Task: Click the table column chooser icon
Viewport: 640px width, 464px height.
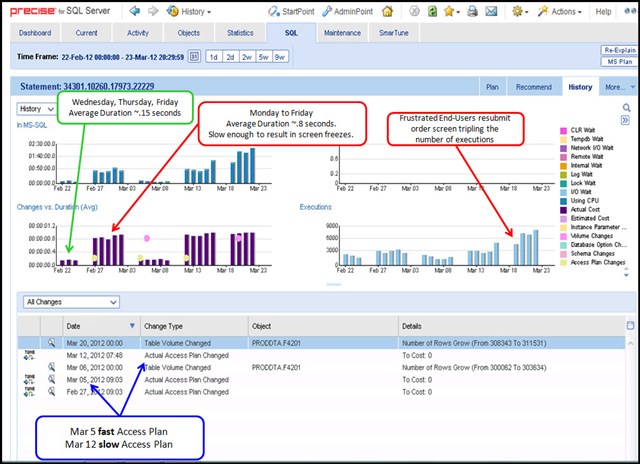Action: pos(631,325)
